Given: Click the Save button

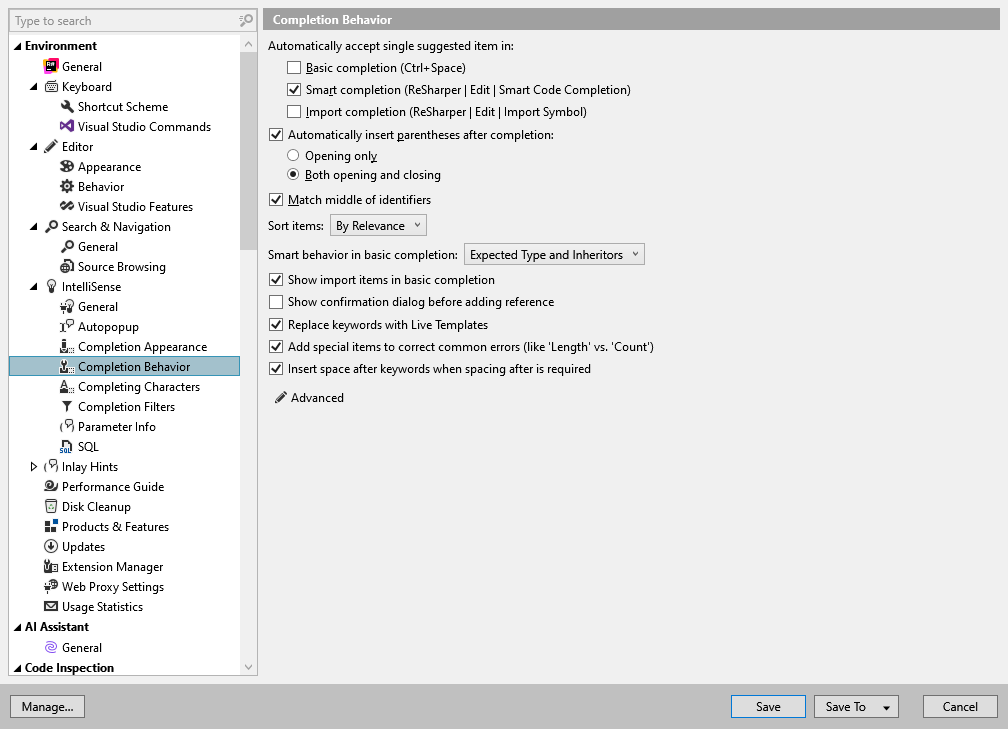Looking at the screenshot, I should (767, 706).
